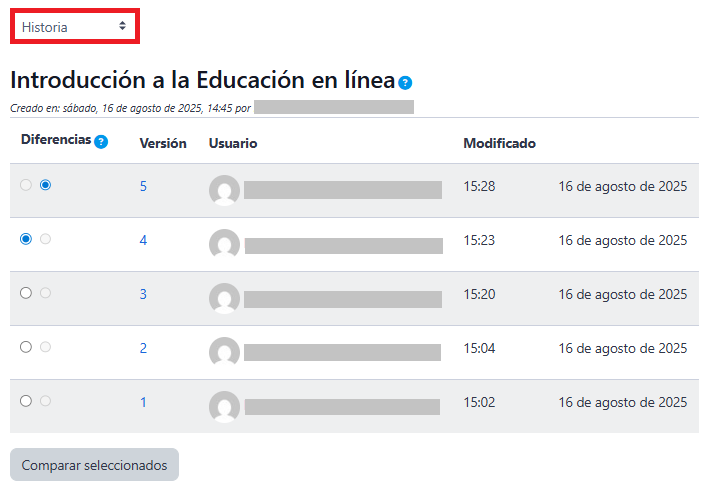Click the Versión column header

tap(163, 144)
